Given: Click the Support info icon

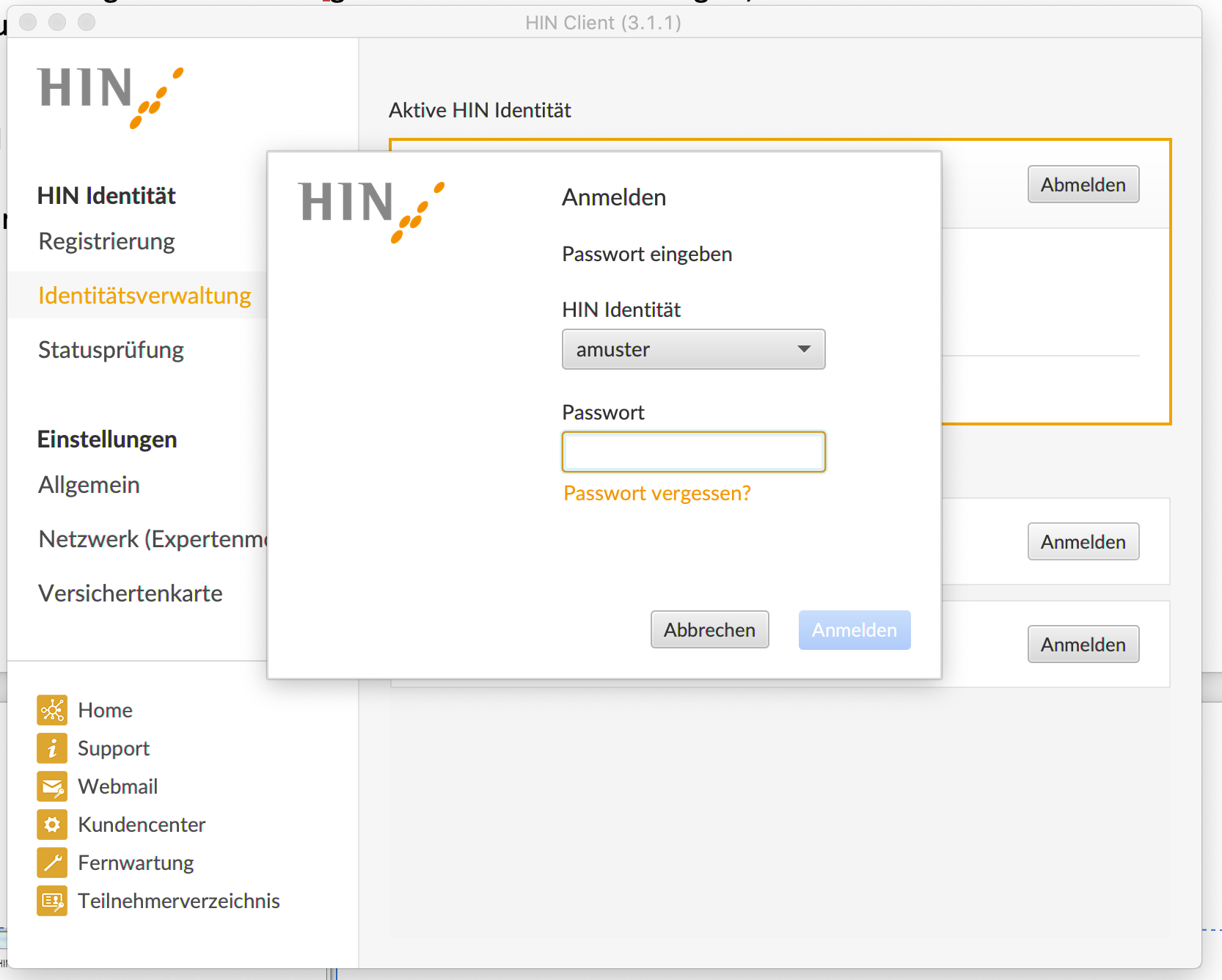Looking at the screenshot, I should (52, 748).
